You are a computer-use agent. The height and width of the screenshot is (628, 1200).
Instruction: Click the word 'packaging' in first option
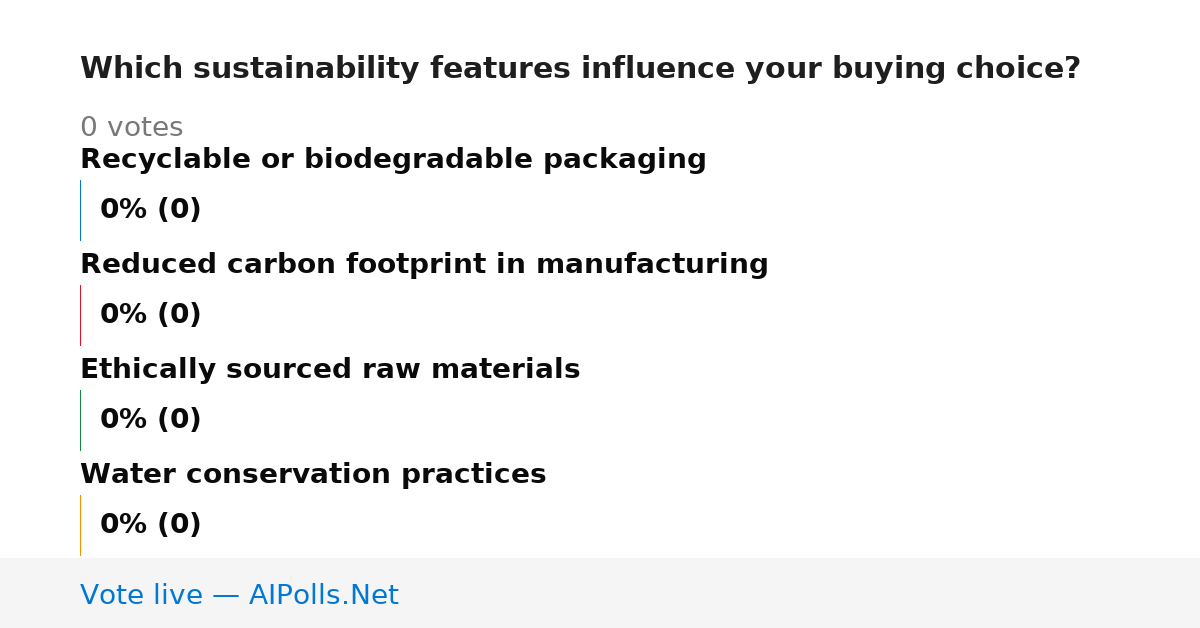tap(625, 160)
